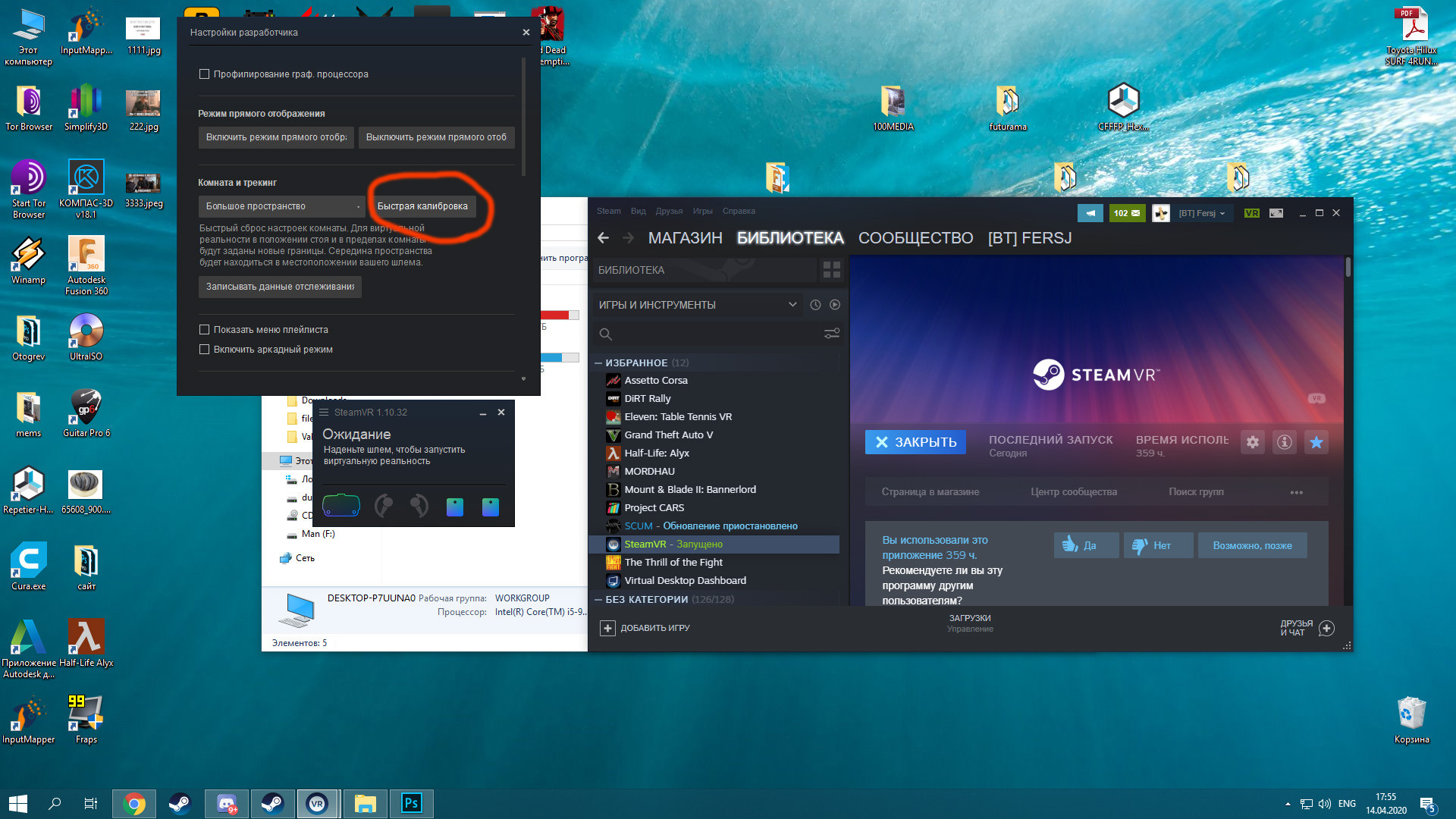
Task: Open the Магазин tab in Steam
Action: [x=685, y=238]
